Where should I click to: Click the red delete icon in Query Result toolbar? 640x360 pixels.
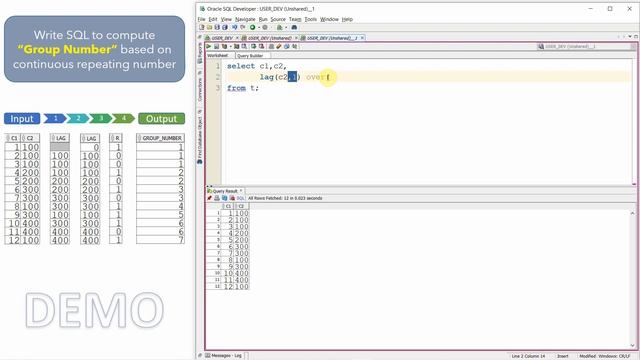(x=232, y=198)
